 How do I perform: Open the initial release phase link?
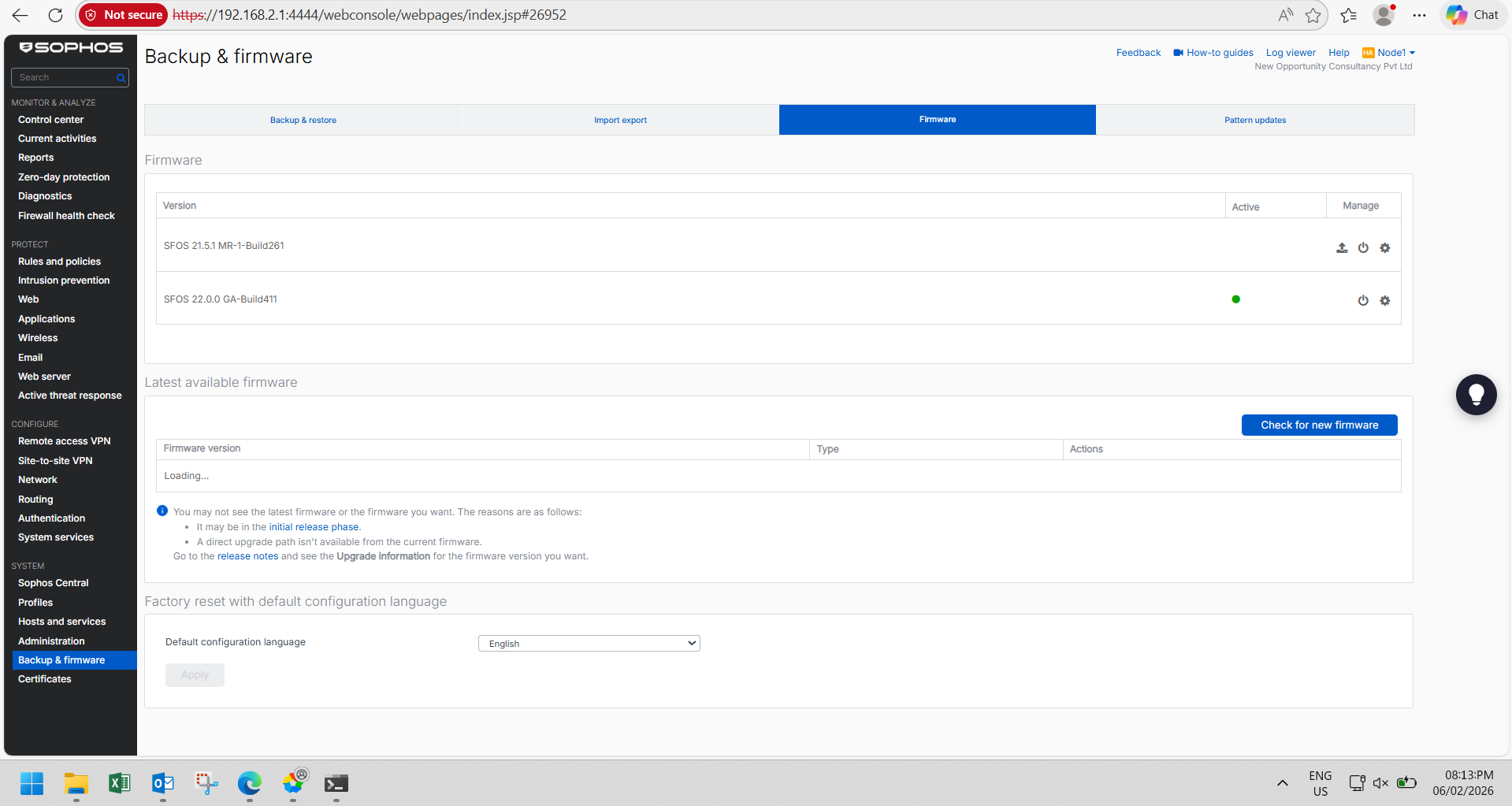(x=314, y=527)
